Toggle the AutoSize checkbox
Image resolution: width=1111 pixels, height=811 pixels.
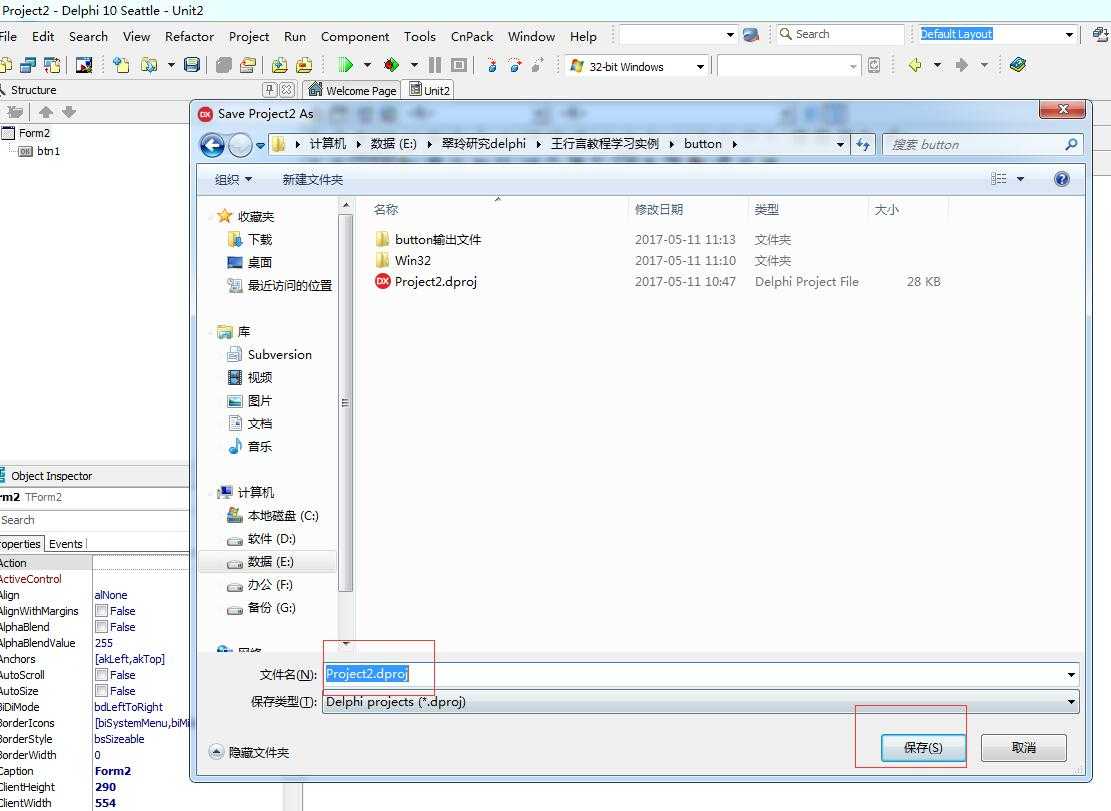click(x=102, y=691)
